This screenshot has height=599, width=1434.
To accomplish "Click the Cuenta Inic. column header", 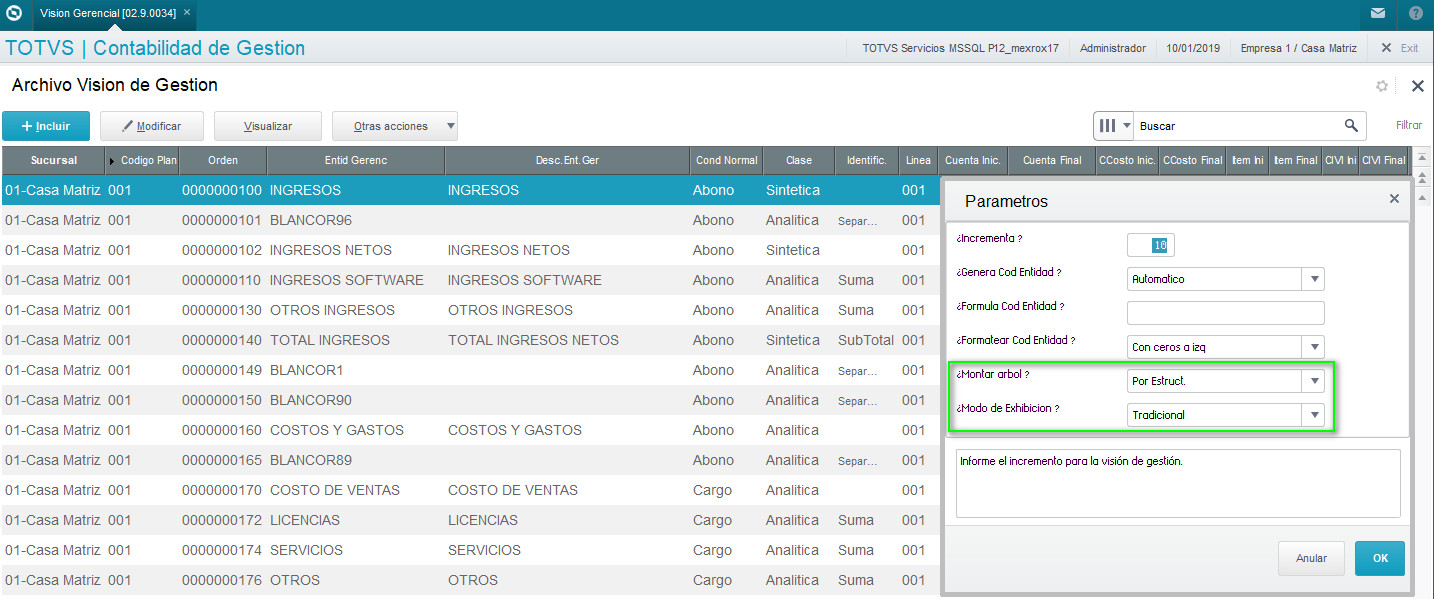I will click(972, 160).
